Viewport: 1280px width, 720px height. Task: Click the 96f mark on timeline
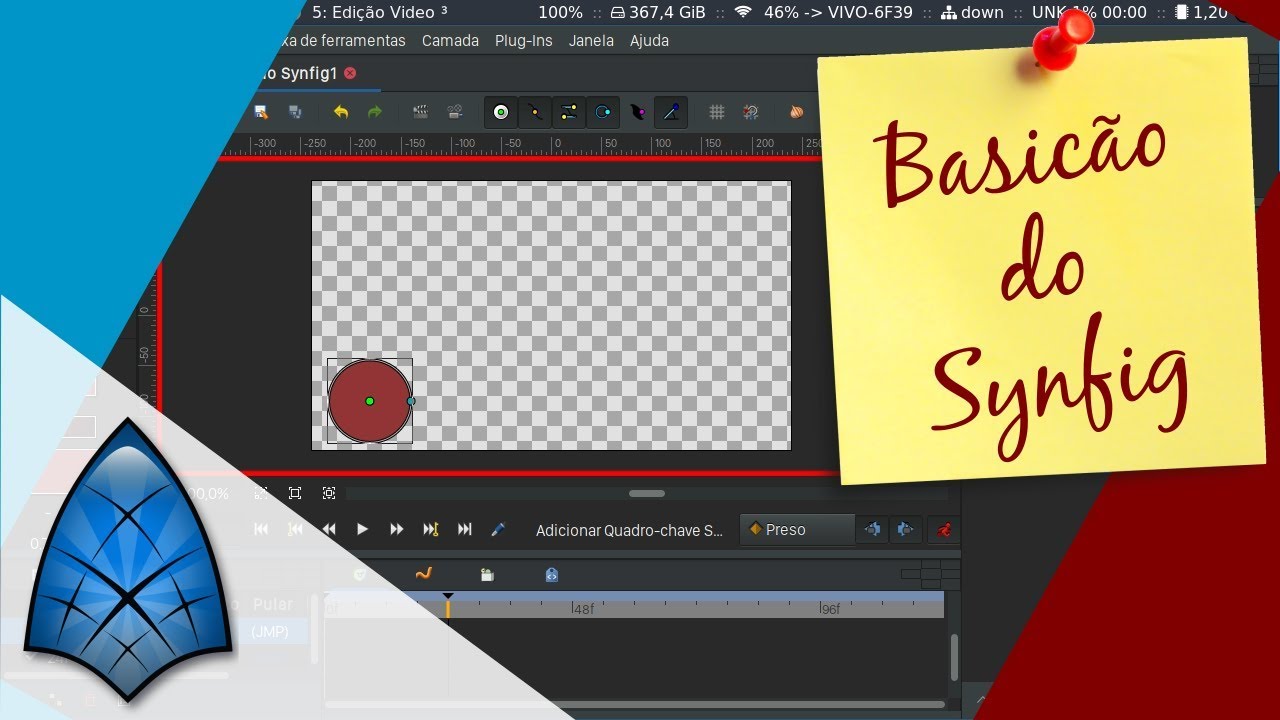[x=831, y=608]
